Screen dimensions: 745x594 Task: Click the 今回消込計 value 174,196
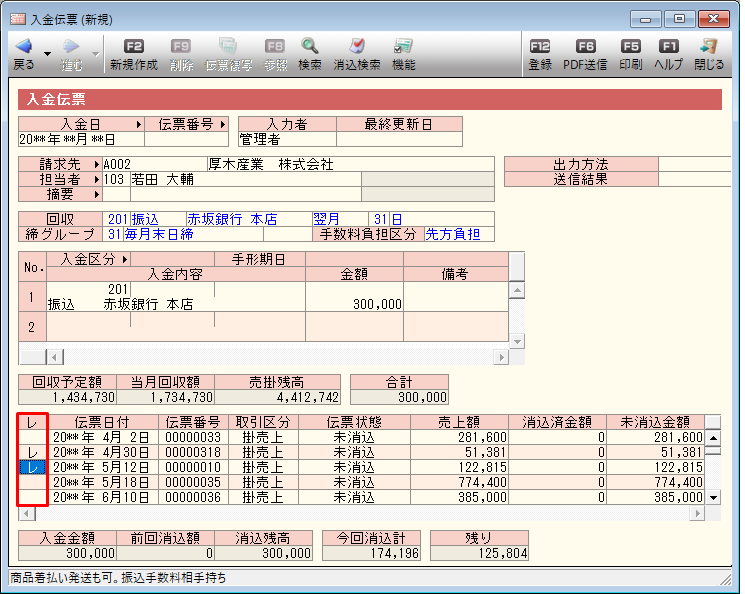coord(372,553)
